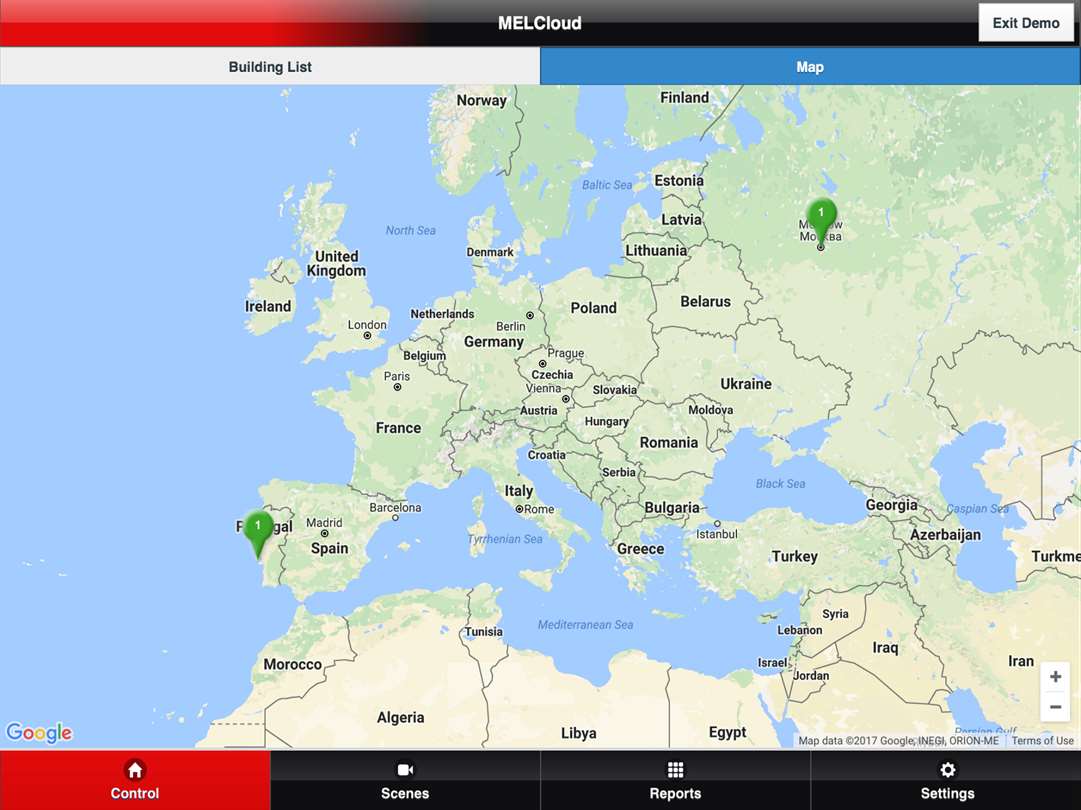
Task: Open the Terms of Use link
Action: point(1042,740)
